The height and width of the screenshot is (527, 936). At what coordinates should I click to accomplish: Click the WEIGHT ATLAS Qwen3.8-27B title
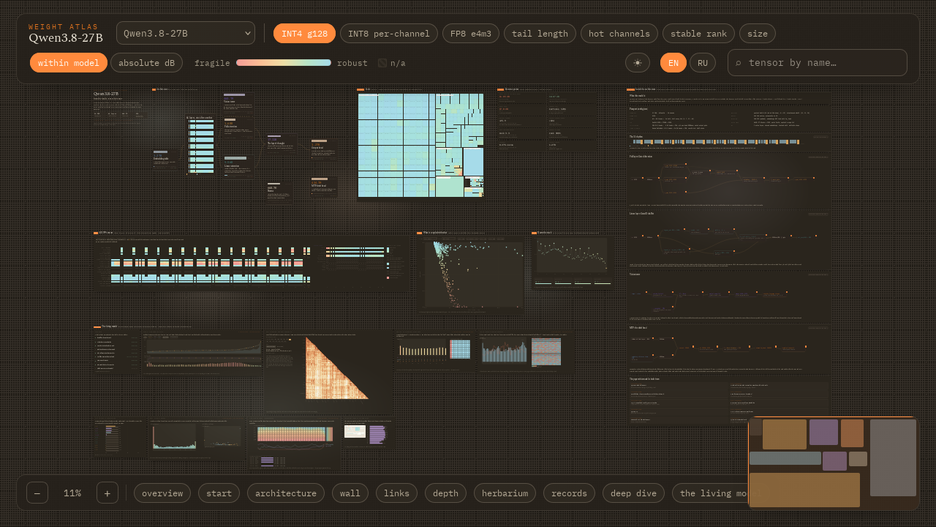pyautogui.click(x=66, y=33)
